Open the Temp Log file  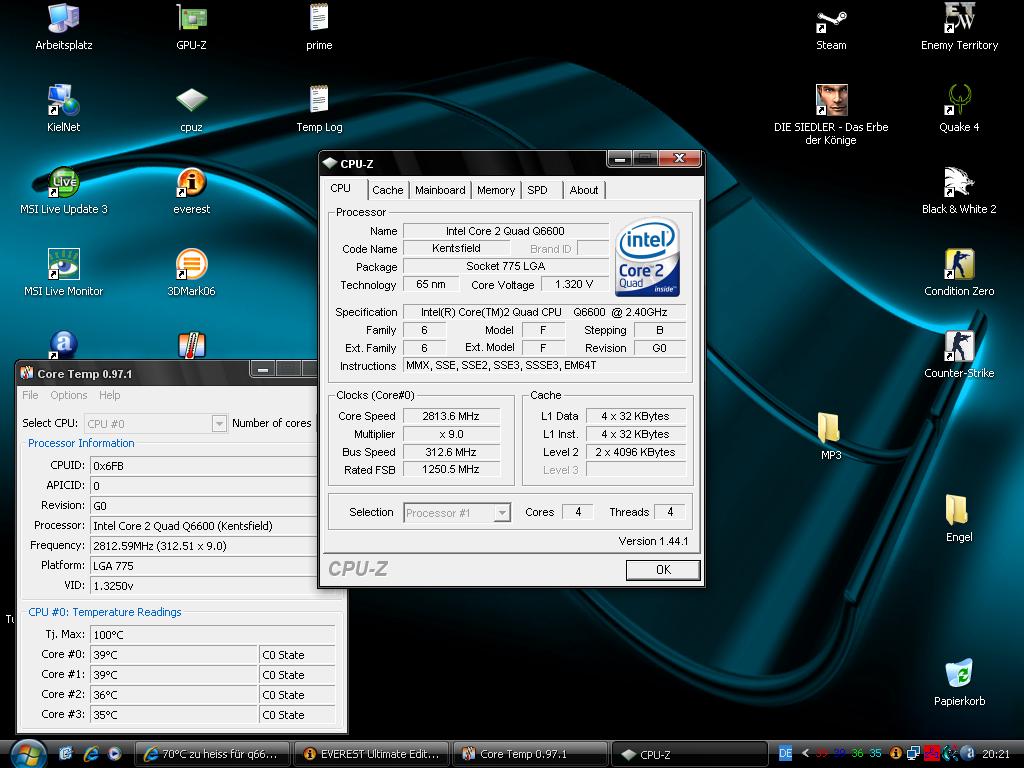click(x=319, y=109)
